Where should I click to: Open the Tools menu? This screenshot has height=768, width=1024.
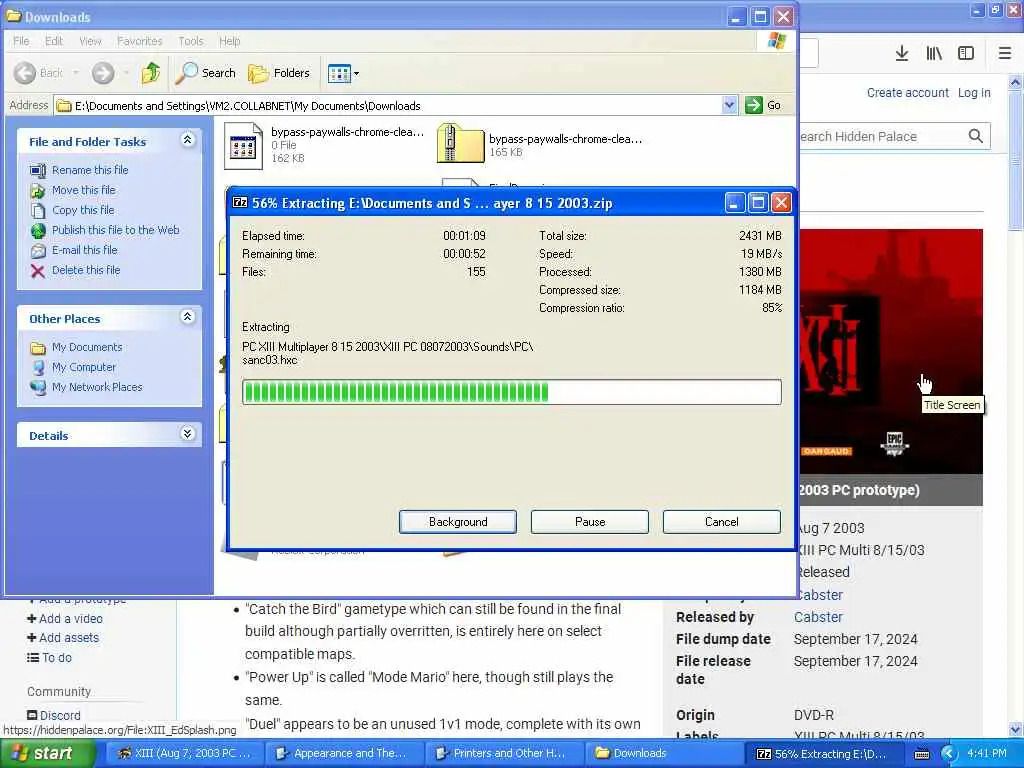(191, 41)
